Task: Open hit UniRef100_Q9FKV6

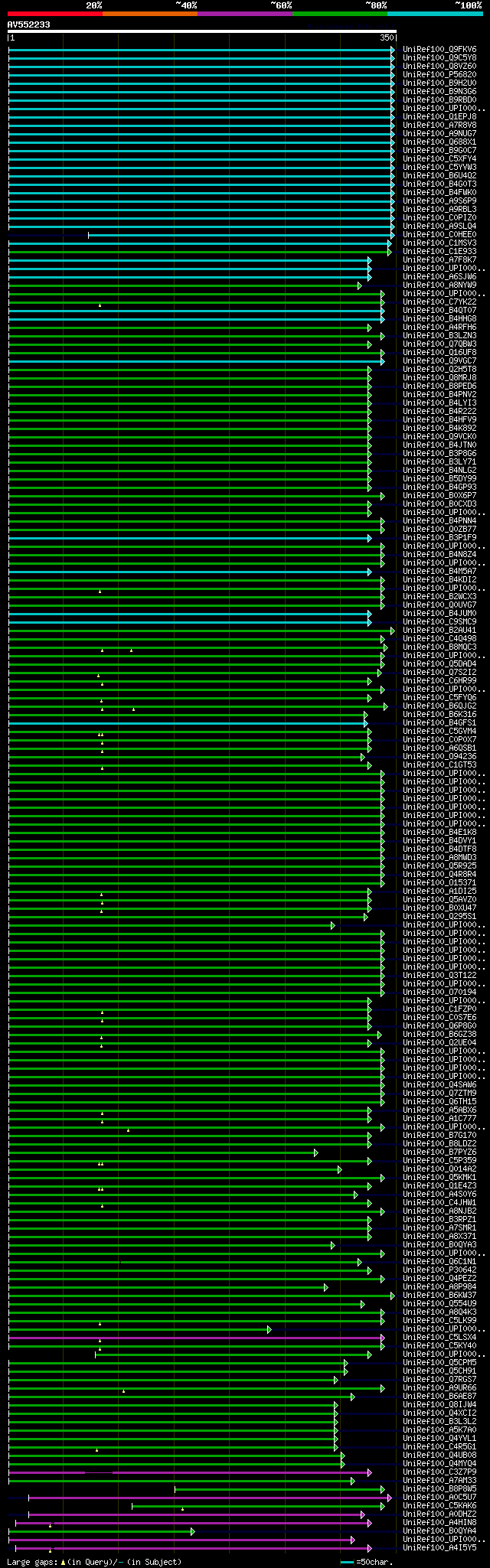Action: click(439, 50)
